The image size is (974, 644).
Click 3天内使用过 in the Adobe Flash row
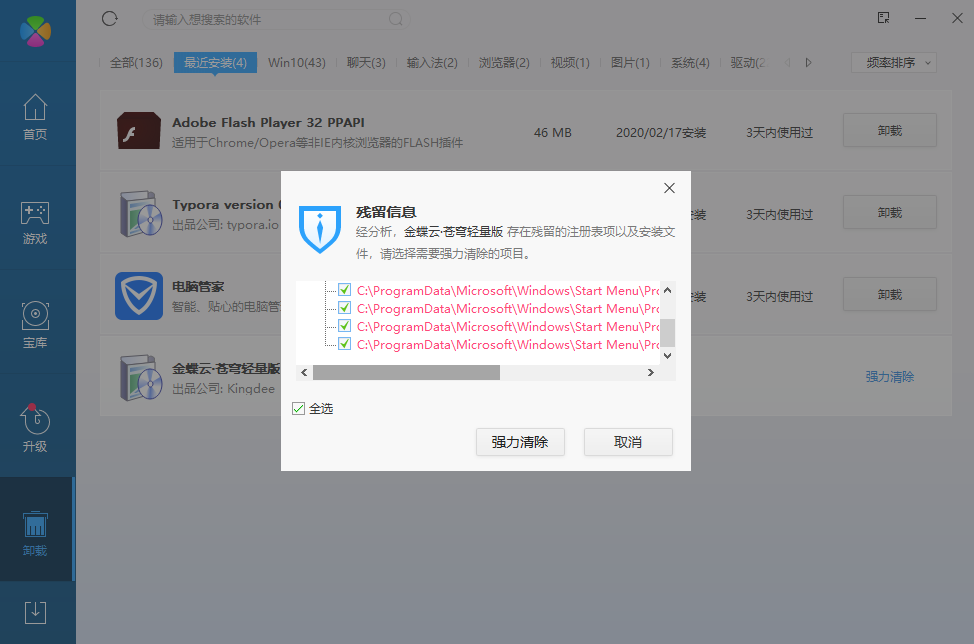coord(780,133)
